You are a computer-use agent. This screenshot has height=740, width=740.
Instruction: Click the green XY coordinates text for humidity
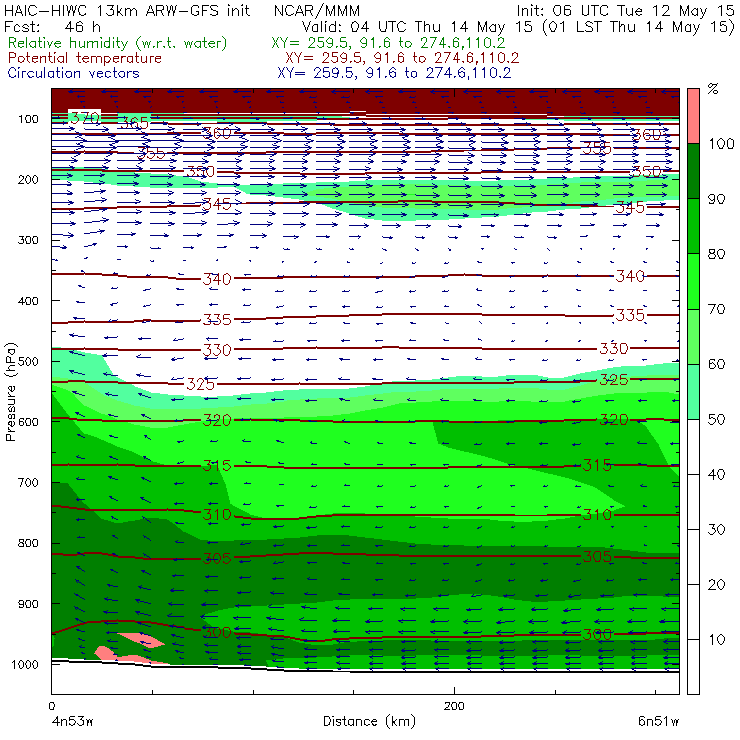point(388,43)
